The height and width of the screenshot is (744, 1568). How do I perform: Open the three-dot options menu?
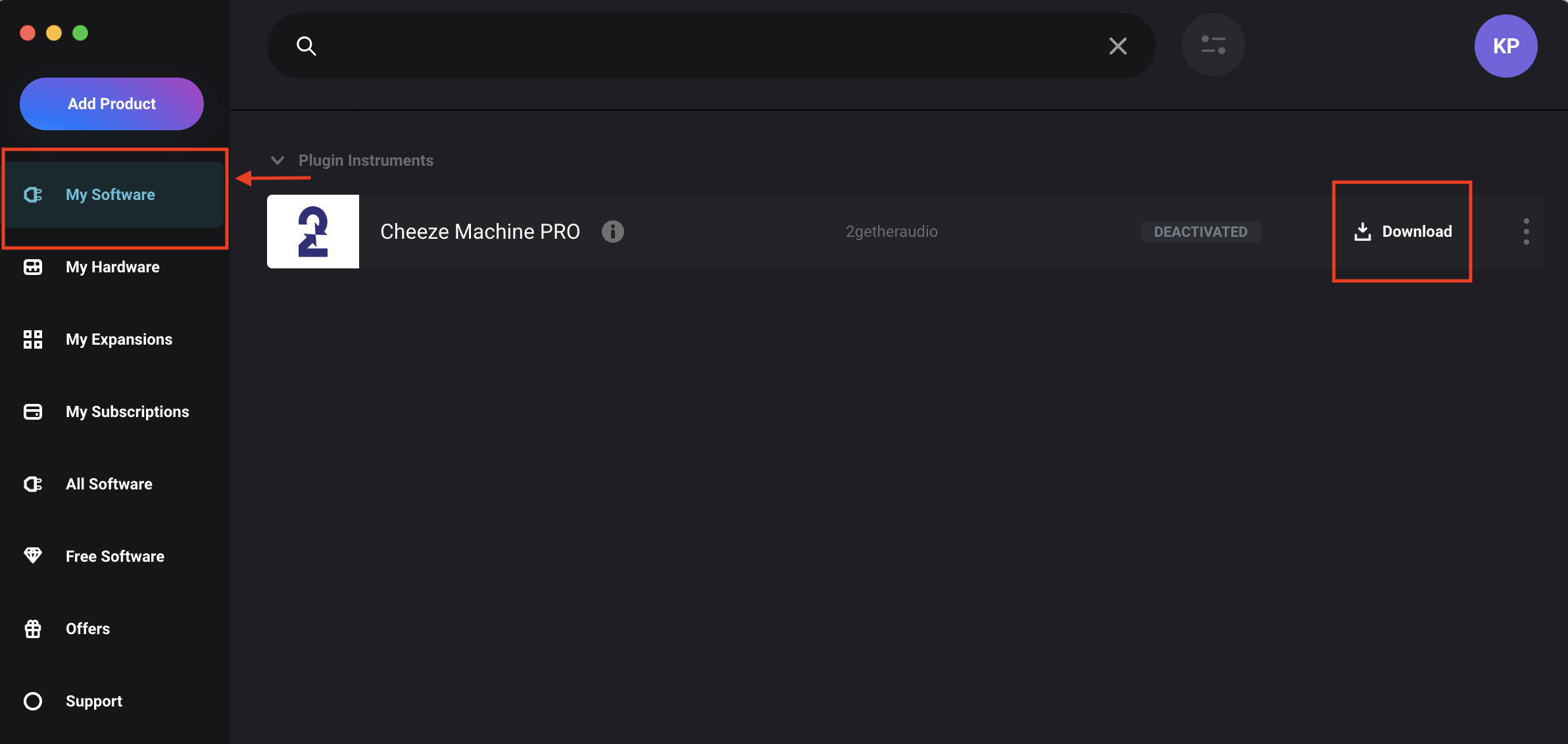(1526, 232)
